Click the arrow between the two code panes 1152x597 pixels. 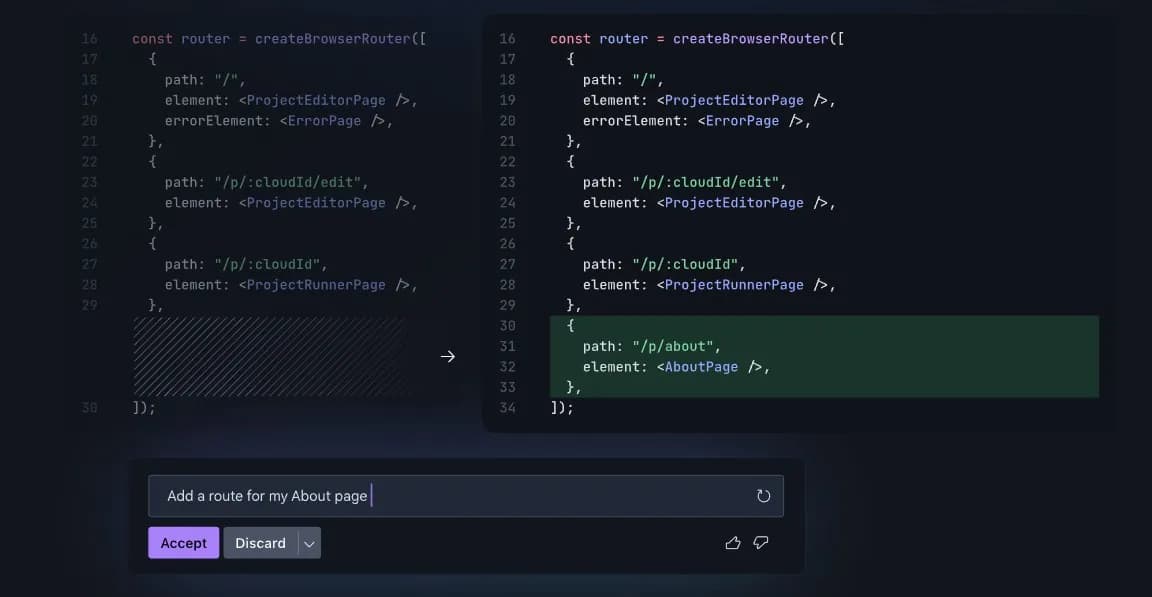point(448,356)
